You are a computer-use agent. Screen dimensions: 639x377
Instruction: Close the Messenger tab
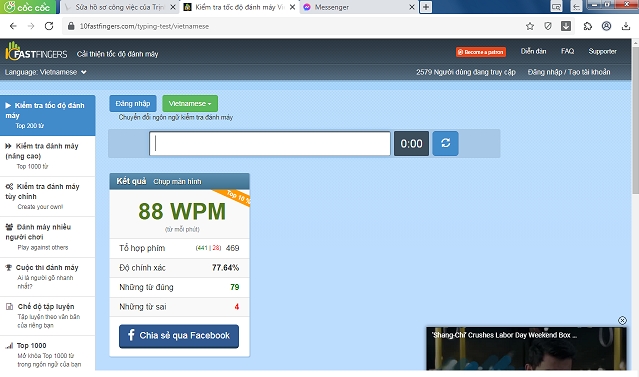(x=412, y=7)
